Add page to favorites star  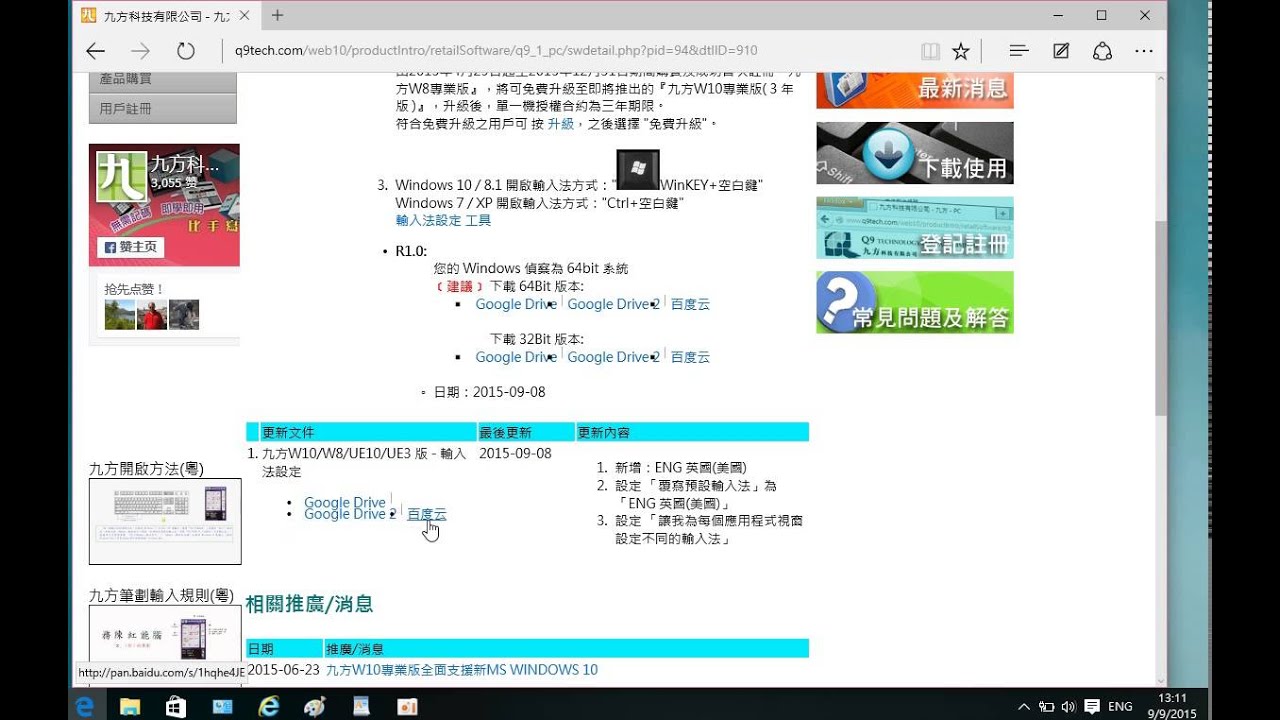pyautogui.click(x=960, y=51)
